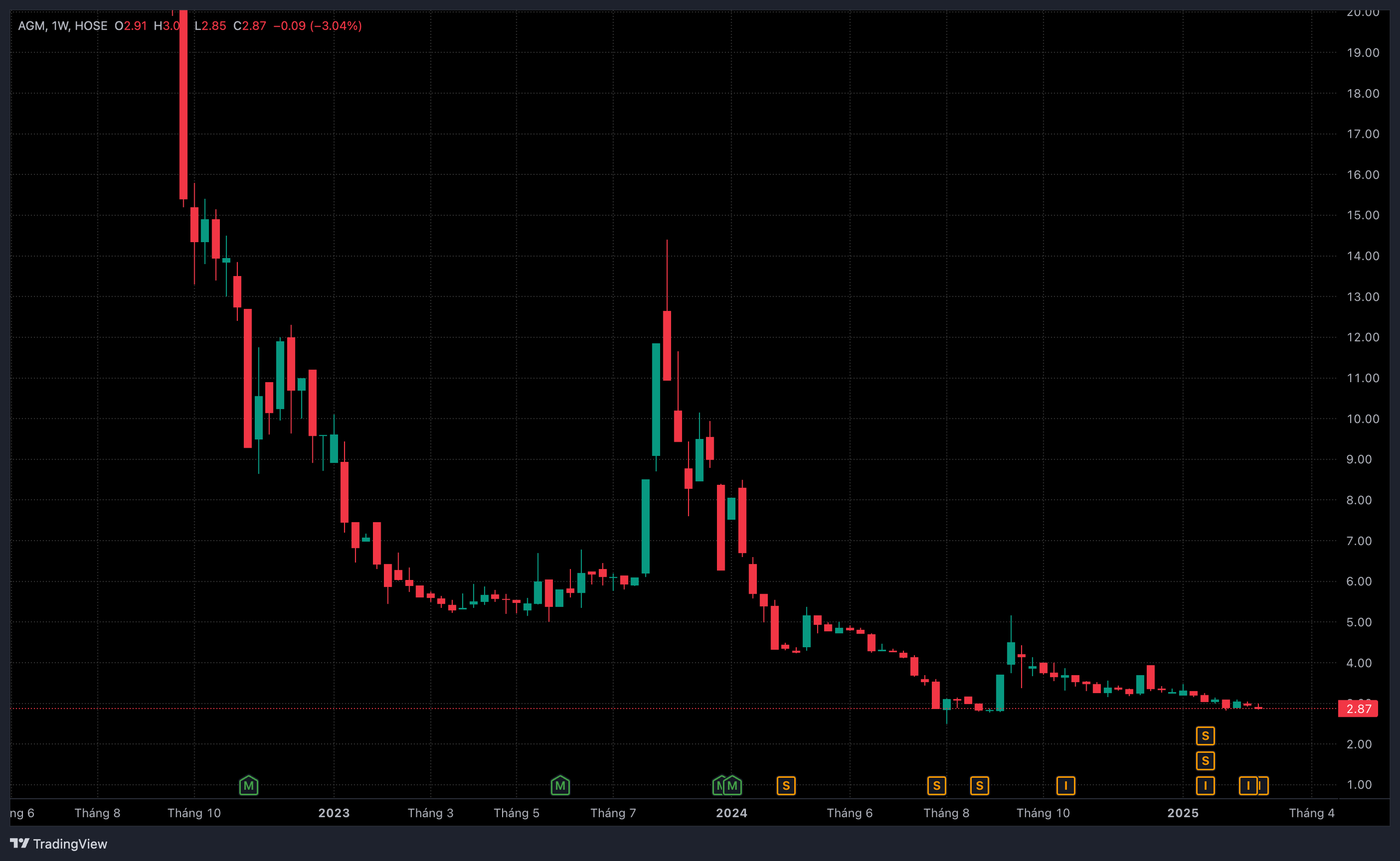Click the 19.00 price axis label

(1363, 52)
